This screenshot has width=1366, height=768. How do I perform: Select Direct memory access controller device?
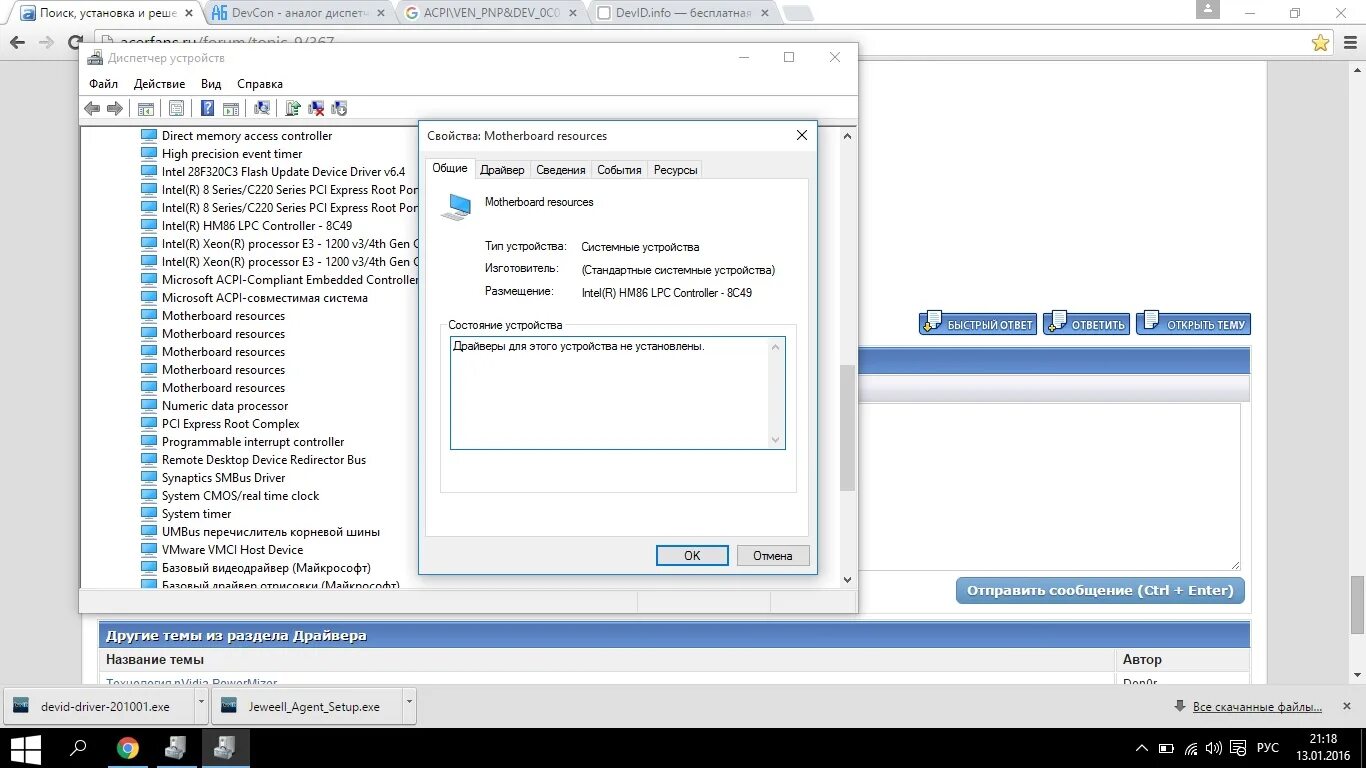[247, 136]
